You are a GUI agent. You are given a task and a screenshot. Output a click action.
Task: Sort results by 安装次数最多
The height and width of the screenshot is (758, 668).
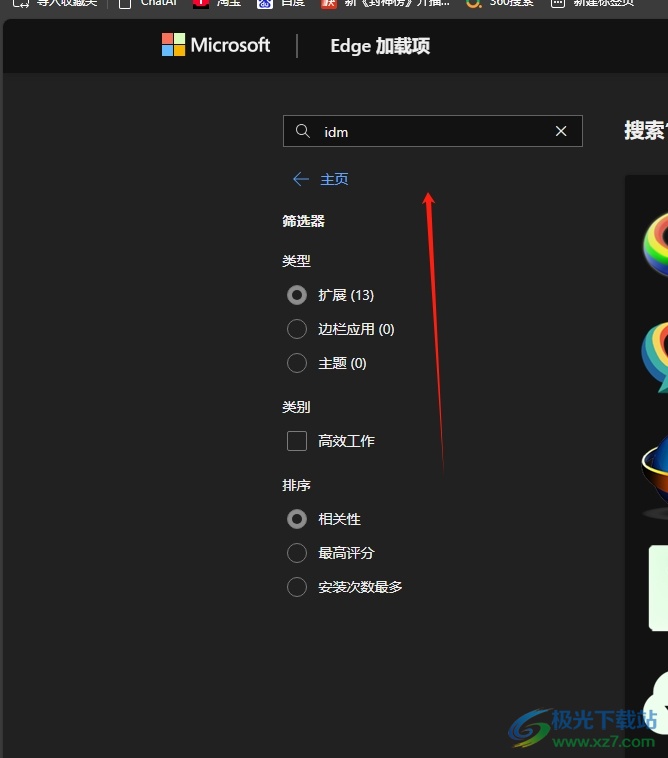point(297,587)
